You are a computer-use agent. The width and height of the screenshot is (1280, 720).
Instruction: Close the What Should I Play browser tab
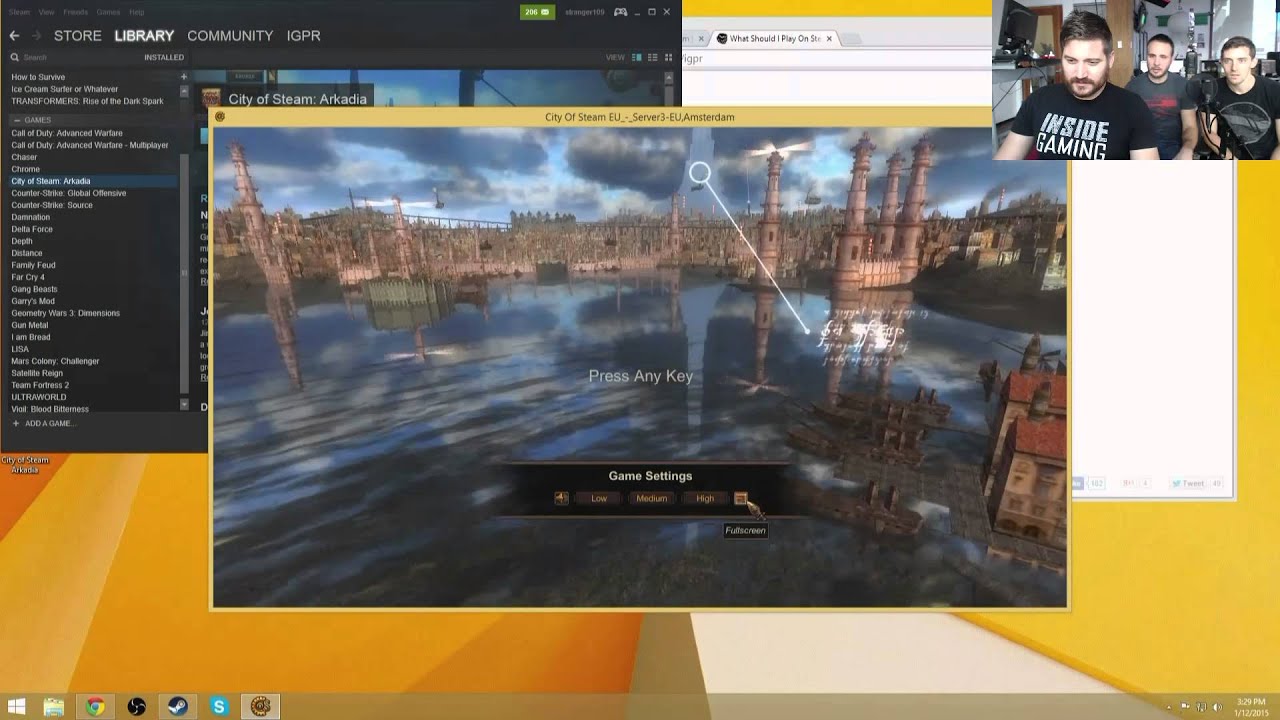[x=829, y=39]
